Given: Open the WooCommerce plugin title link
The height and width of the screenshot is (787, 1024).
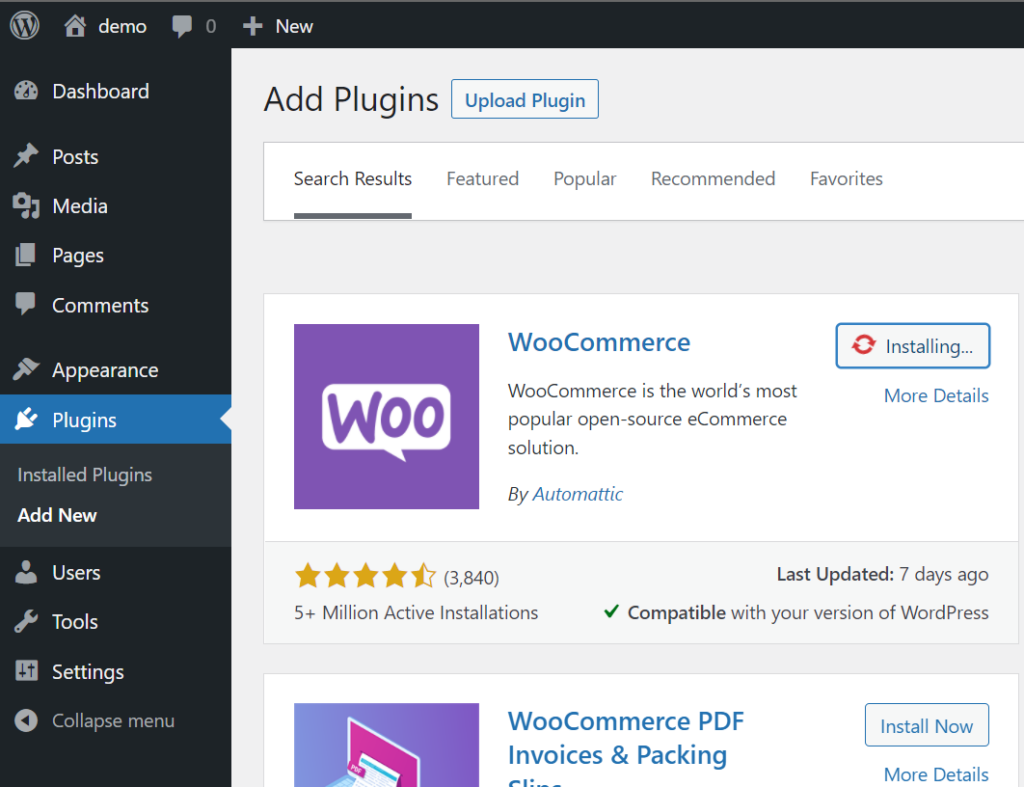Looking at the screenshot, I should (599, 342).
